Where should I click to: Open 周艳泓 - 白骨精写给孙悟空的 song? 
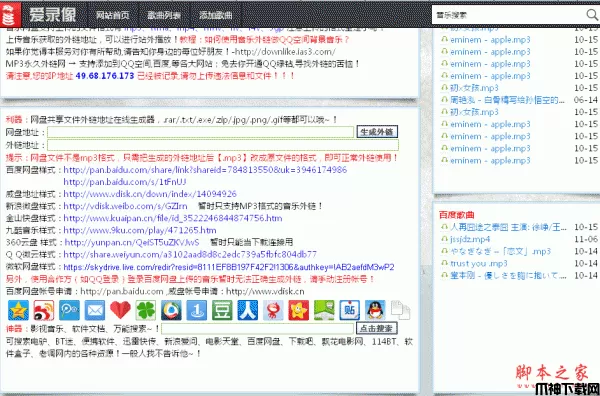click(x=507, y=100)
